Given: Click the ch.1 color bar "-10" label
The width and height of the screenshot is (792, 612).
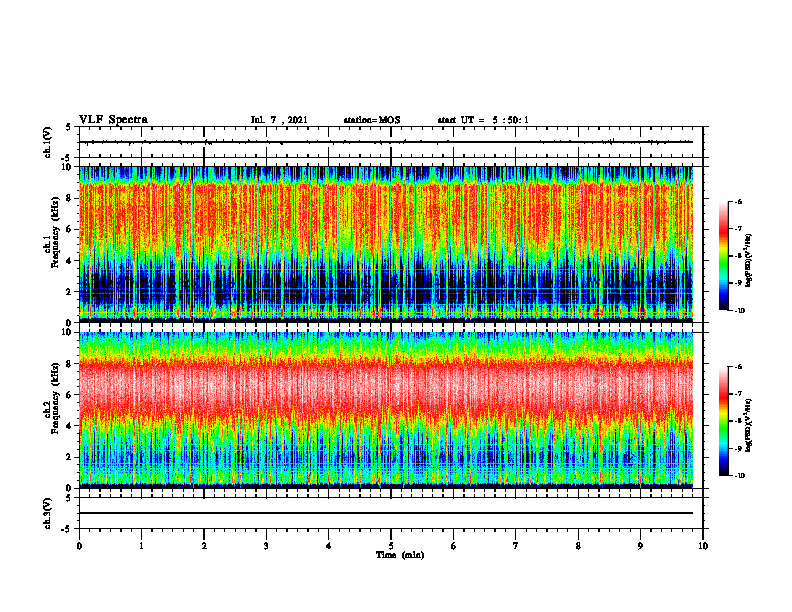Looking at the screenshot, I should 739,311.
